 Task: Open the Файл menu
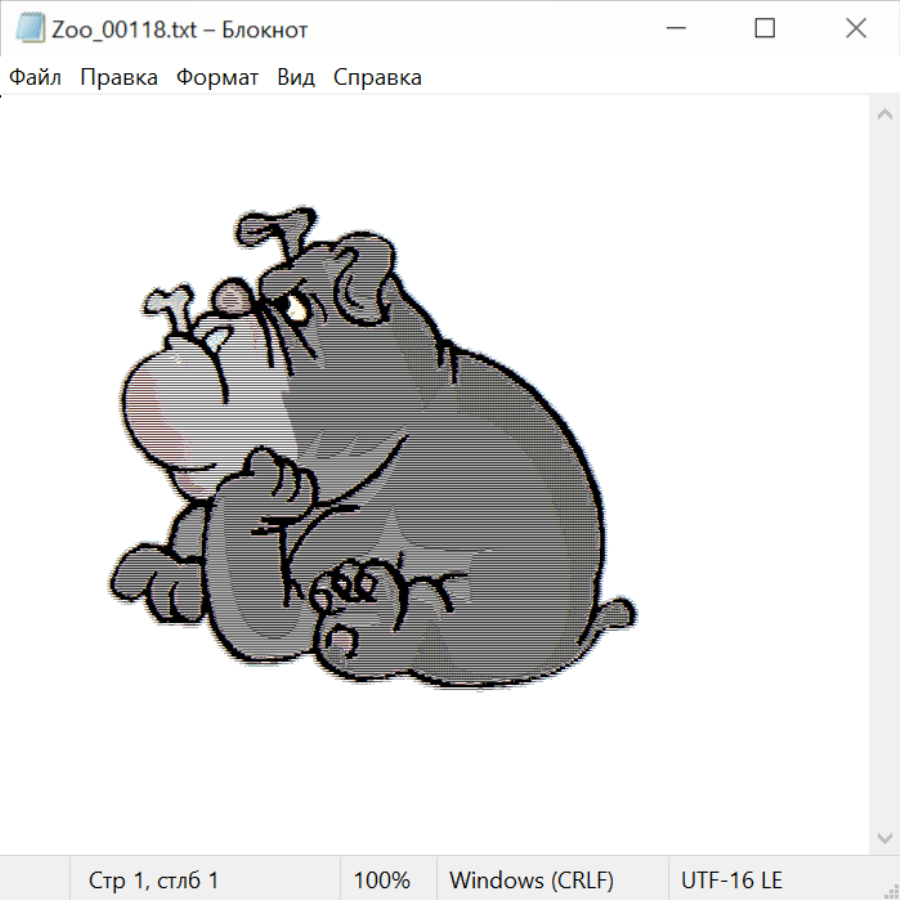coord(35,78)
